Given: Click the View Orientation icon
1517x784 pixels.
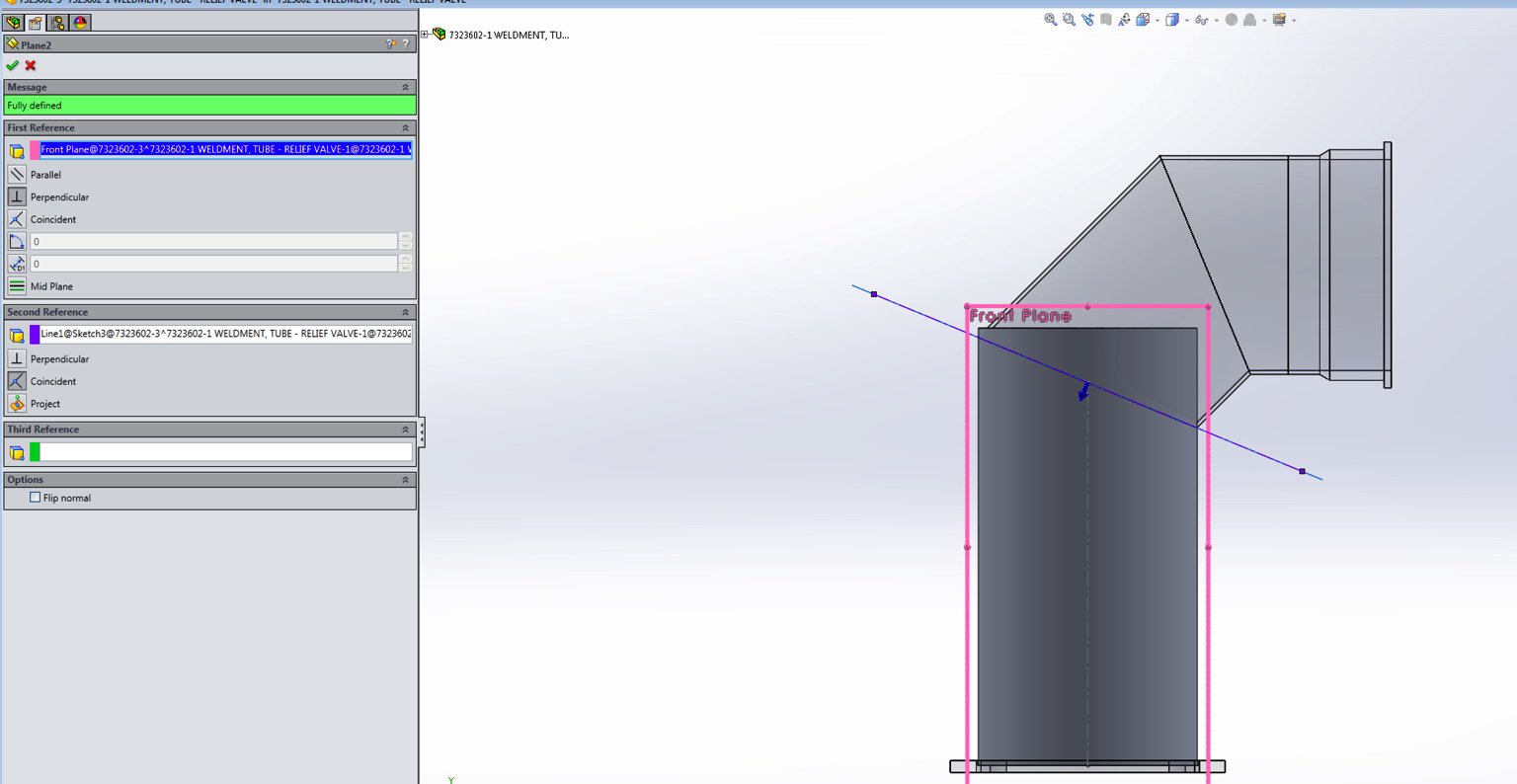Looking at the screenshot, I should click(1143, 19).
